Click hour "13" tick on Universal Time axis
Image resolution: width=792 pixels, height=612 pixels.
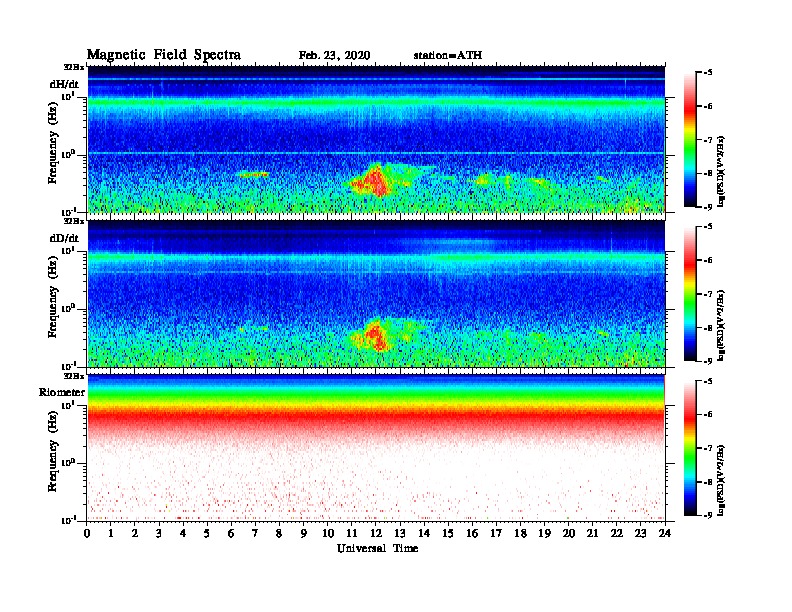pos(400,534)
